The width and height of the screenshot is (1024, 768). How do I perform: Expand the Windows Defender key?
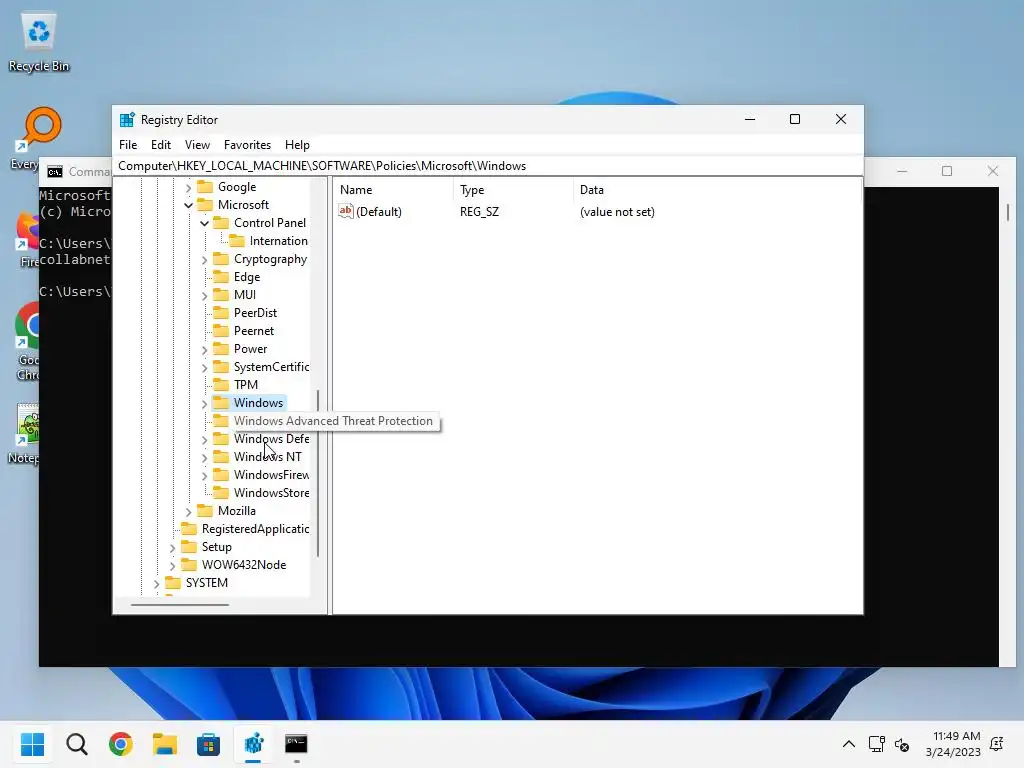coord(204,440)
